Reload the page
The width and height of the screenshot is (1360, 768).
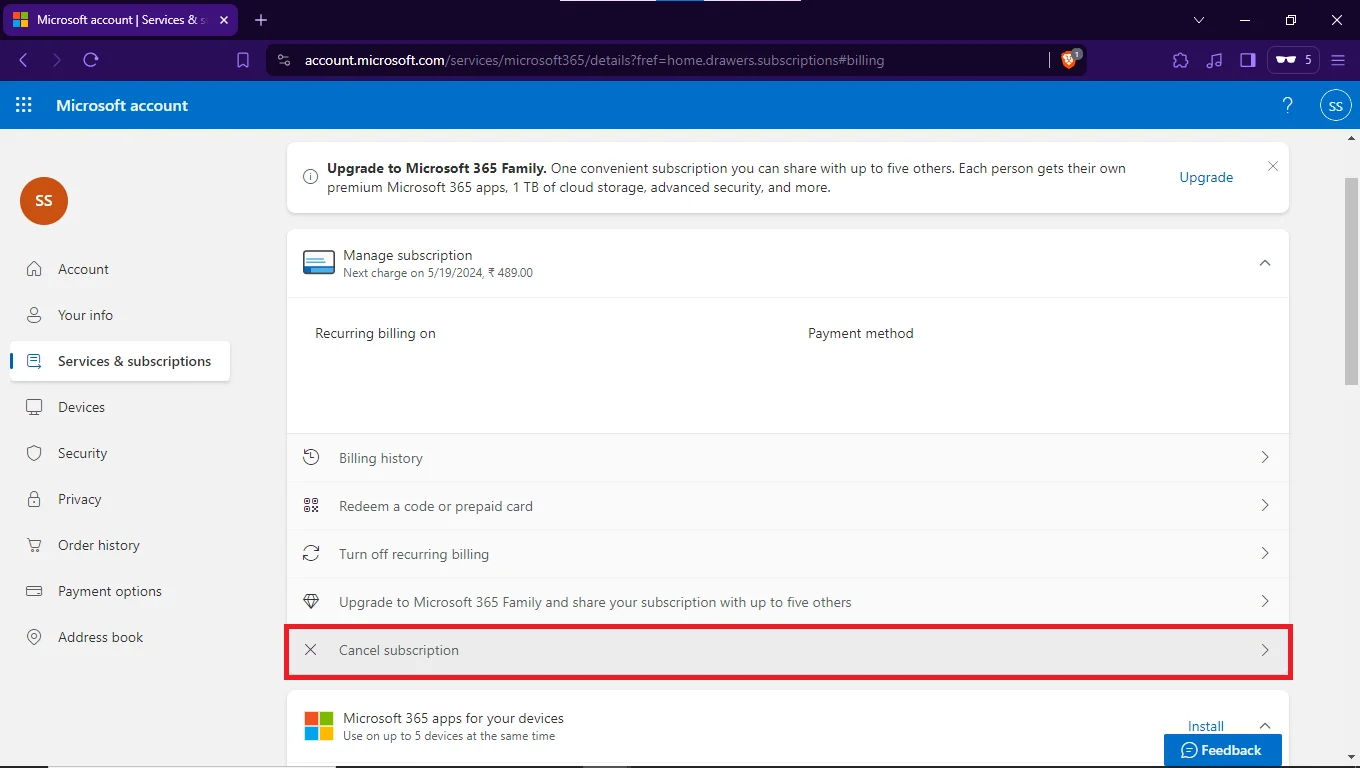tap(91, 60)
